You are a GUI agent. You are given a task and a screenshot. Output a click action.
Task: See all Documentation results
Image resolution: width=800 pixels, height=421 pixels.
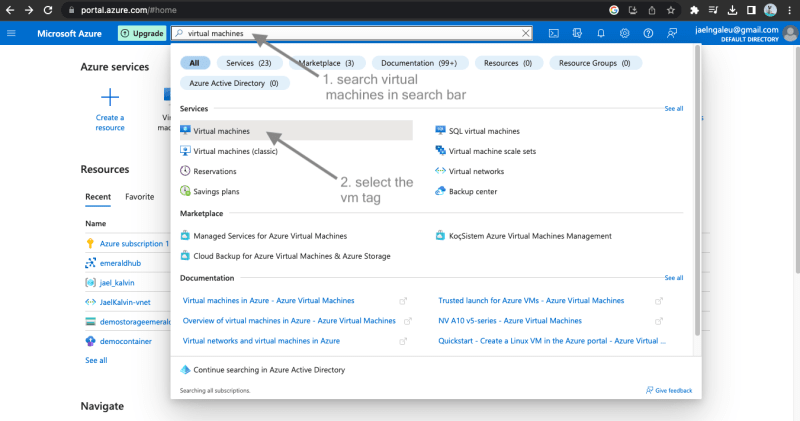tap(673, 278)
